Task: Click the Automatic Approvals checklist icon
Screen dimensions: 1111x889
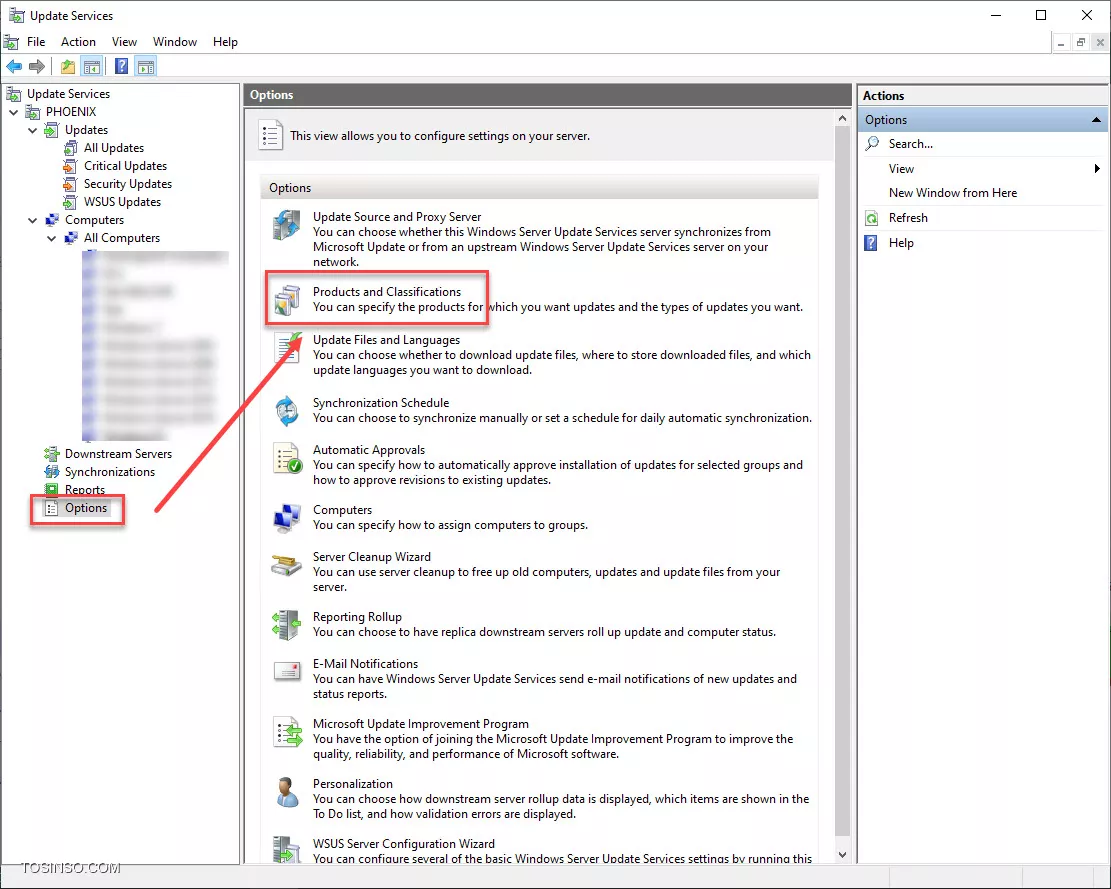Action: tap(288, 458)
